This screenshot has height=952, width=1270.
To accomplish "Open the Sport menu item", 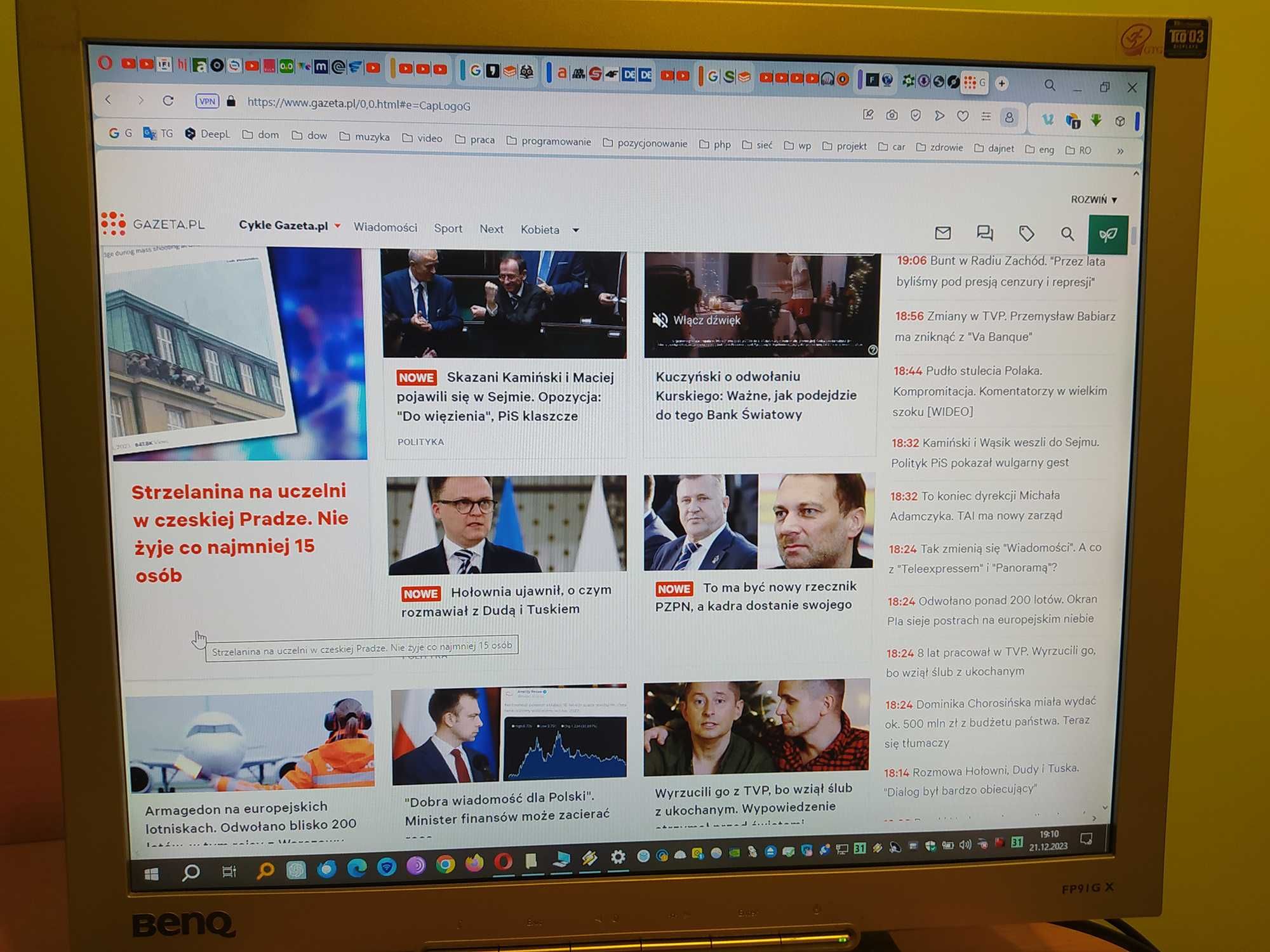I will [x=448, y=228].
